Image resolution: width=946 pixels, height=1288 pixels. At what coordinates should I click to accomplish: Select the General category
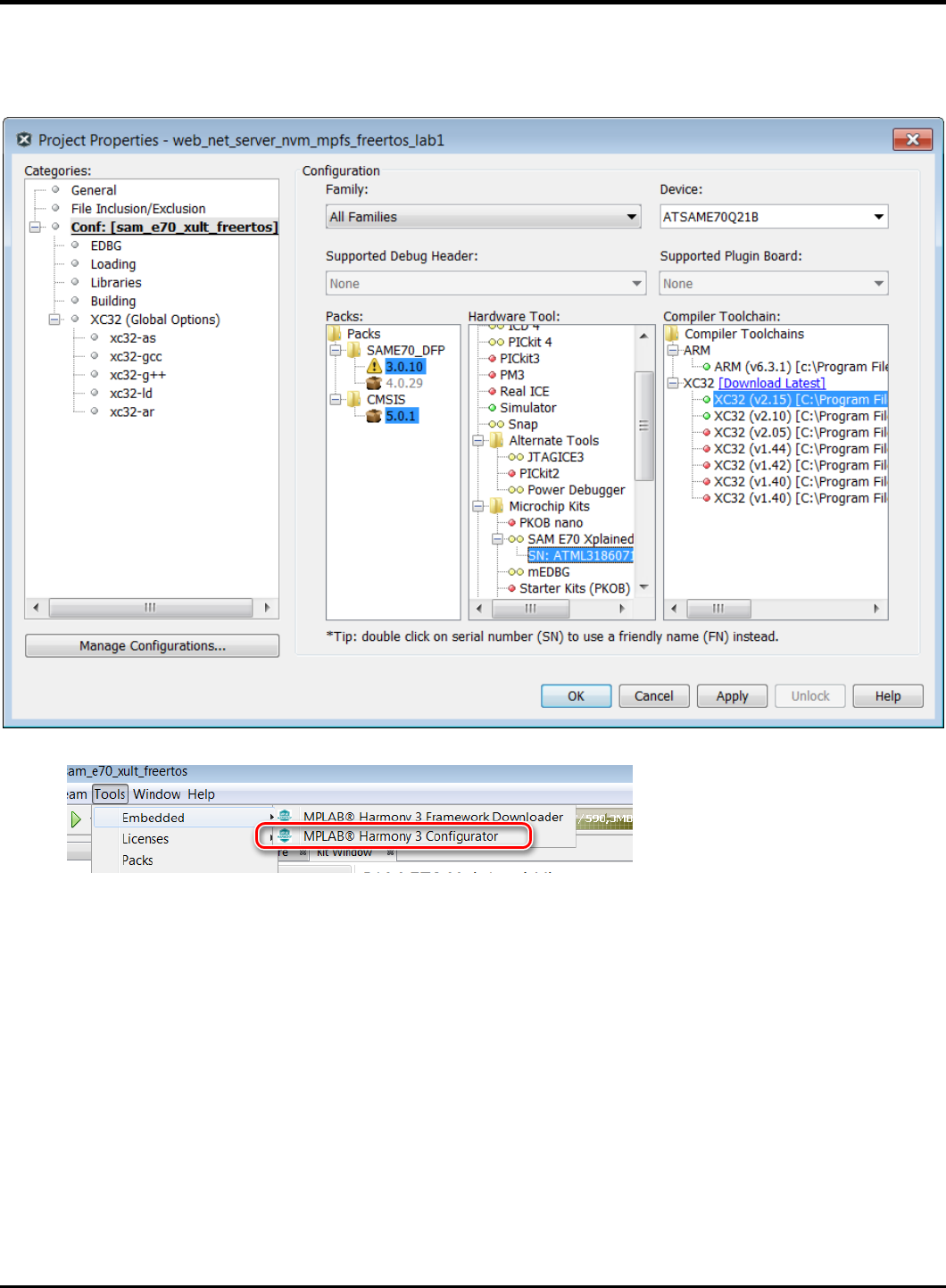point(94,190)
